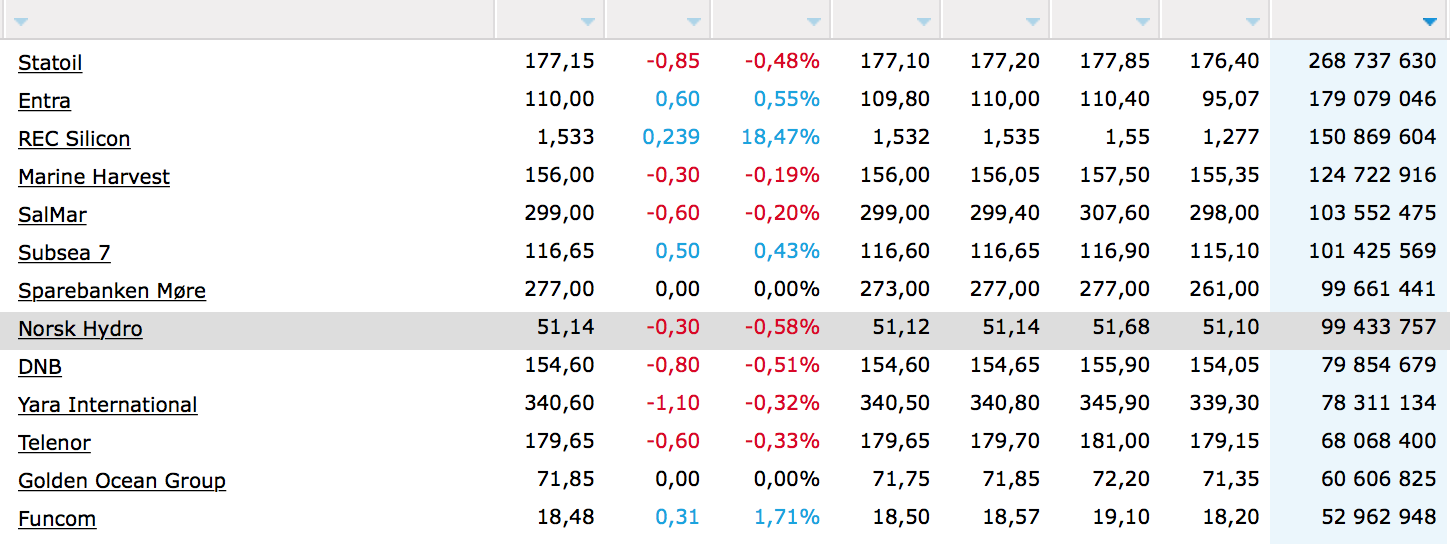Select Sparebanken Møre's value 273,00

(895, 289)
